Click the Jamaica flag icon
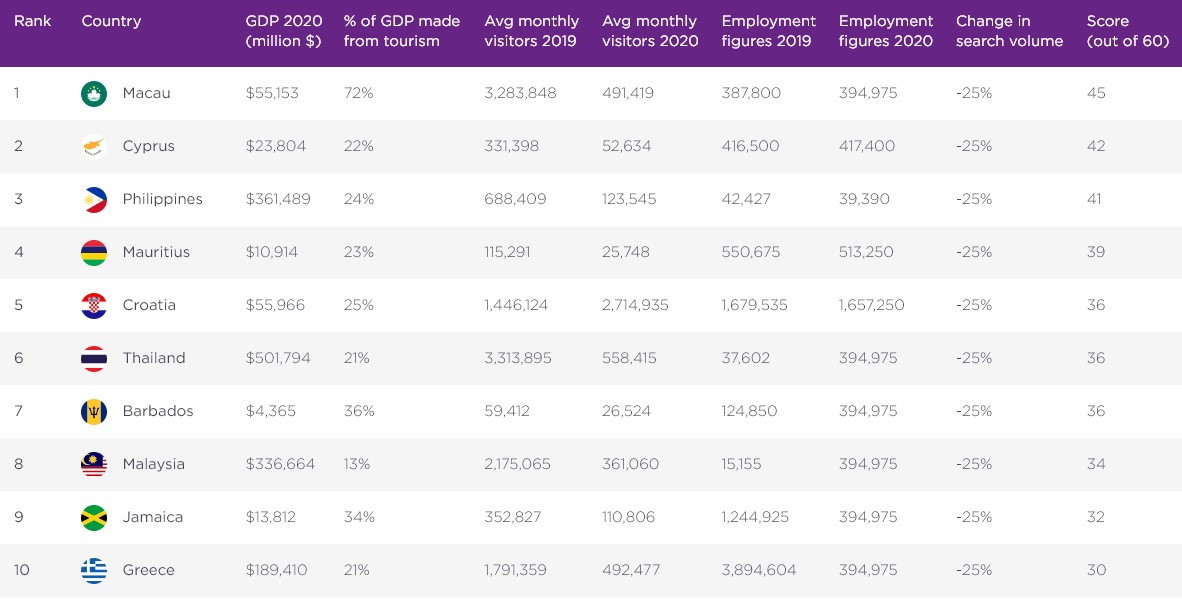Viewport: 1182px width, 602px height. click(x=94, y=517)
